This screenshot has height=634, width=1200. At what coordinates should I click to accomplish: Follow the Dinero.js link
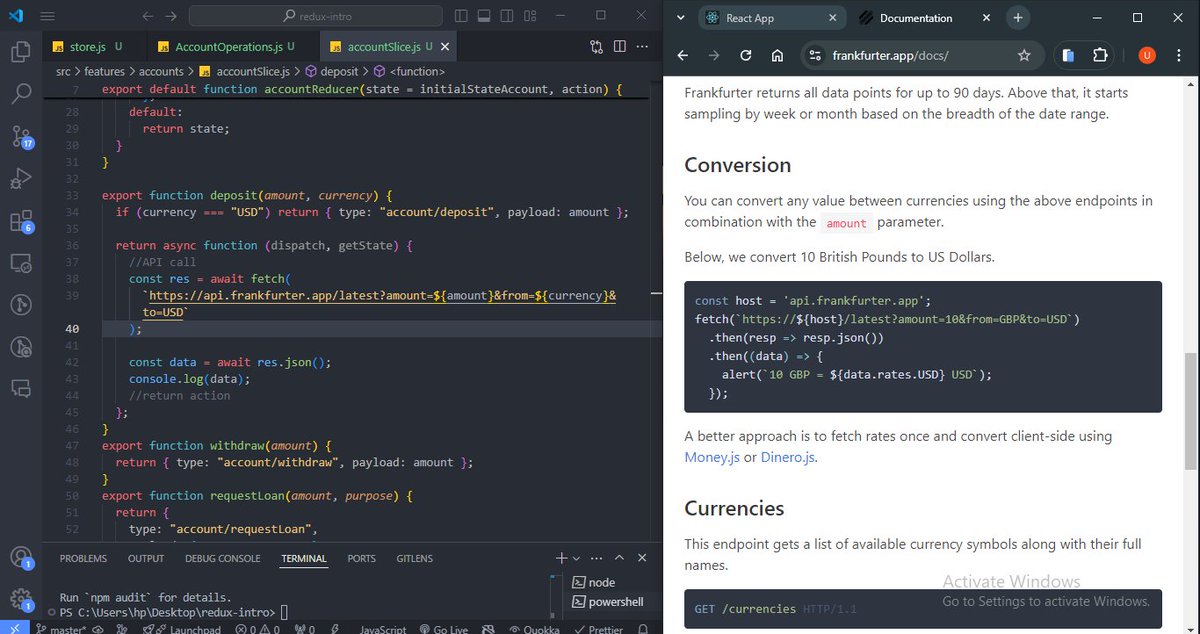[x=787, y=458]
